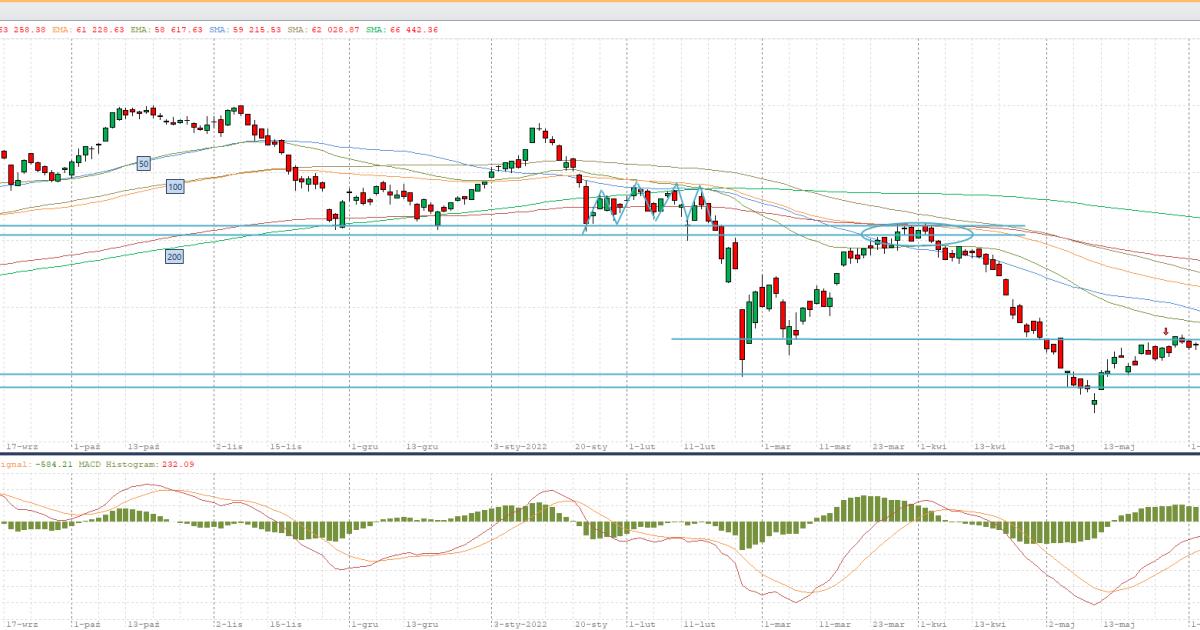
Task: Select the "200" moving average label box
Action: [x=174, y=257]
